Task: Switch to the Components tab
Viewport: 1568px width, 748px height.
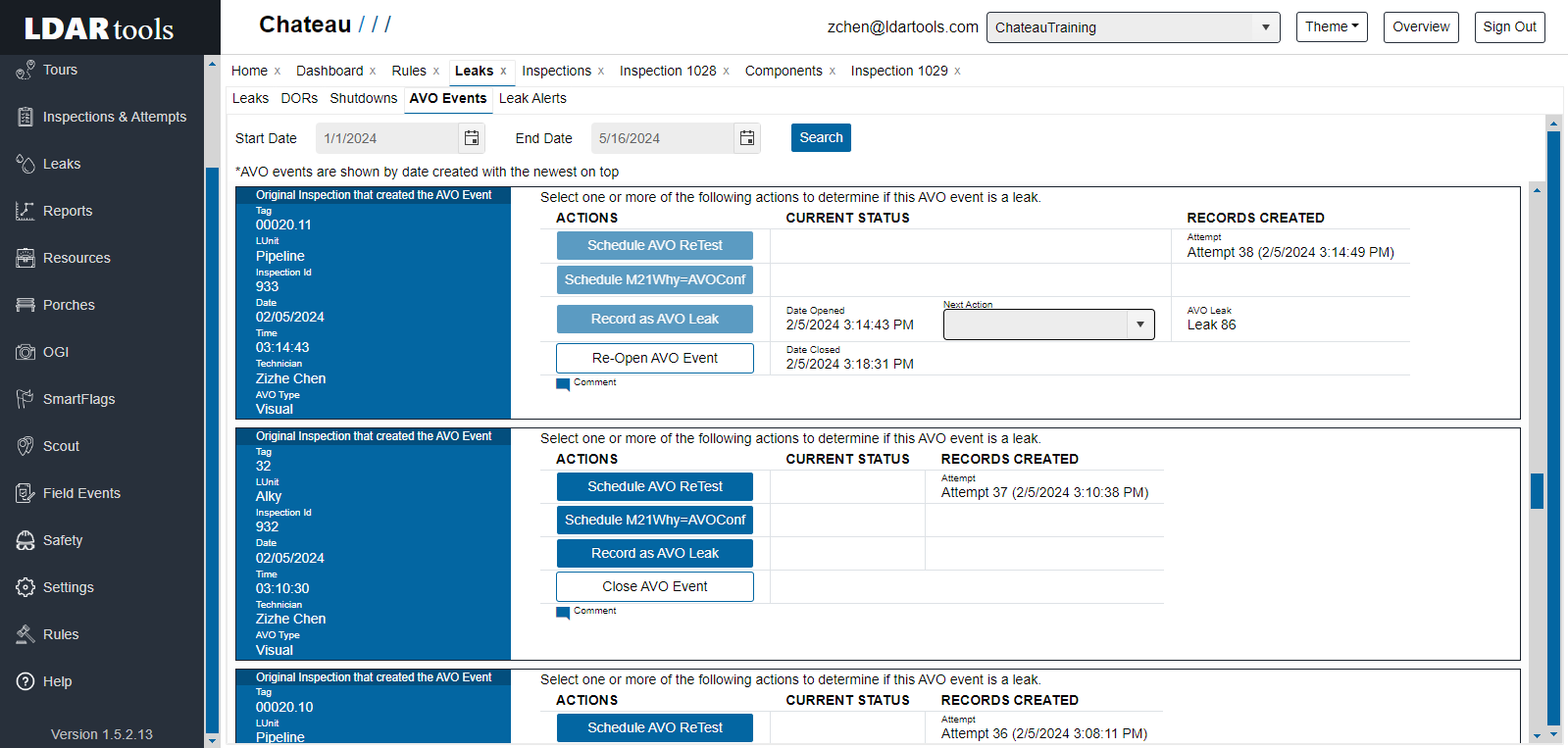Action: coord(784,71)
